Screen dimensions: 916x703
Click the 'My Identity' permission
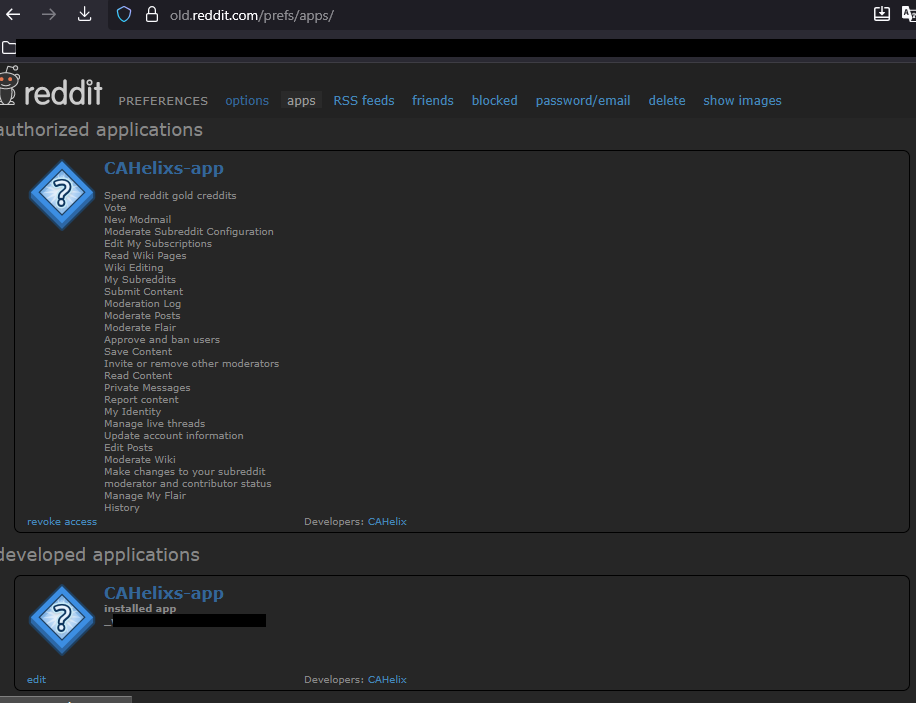point(133,411)
